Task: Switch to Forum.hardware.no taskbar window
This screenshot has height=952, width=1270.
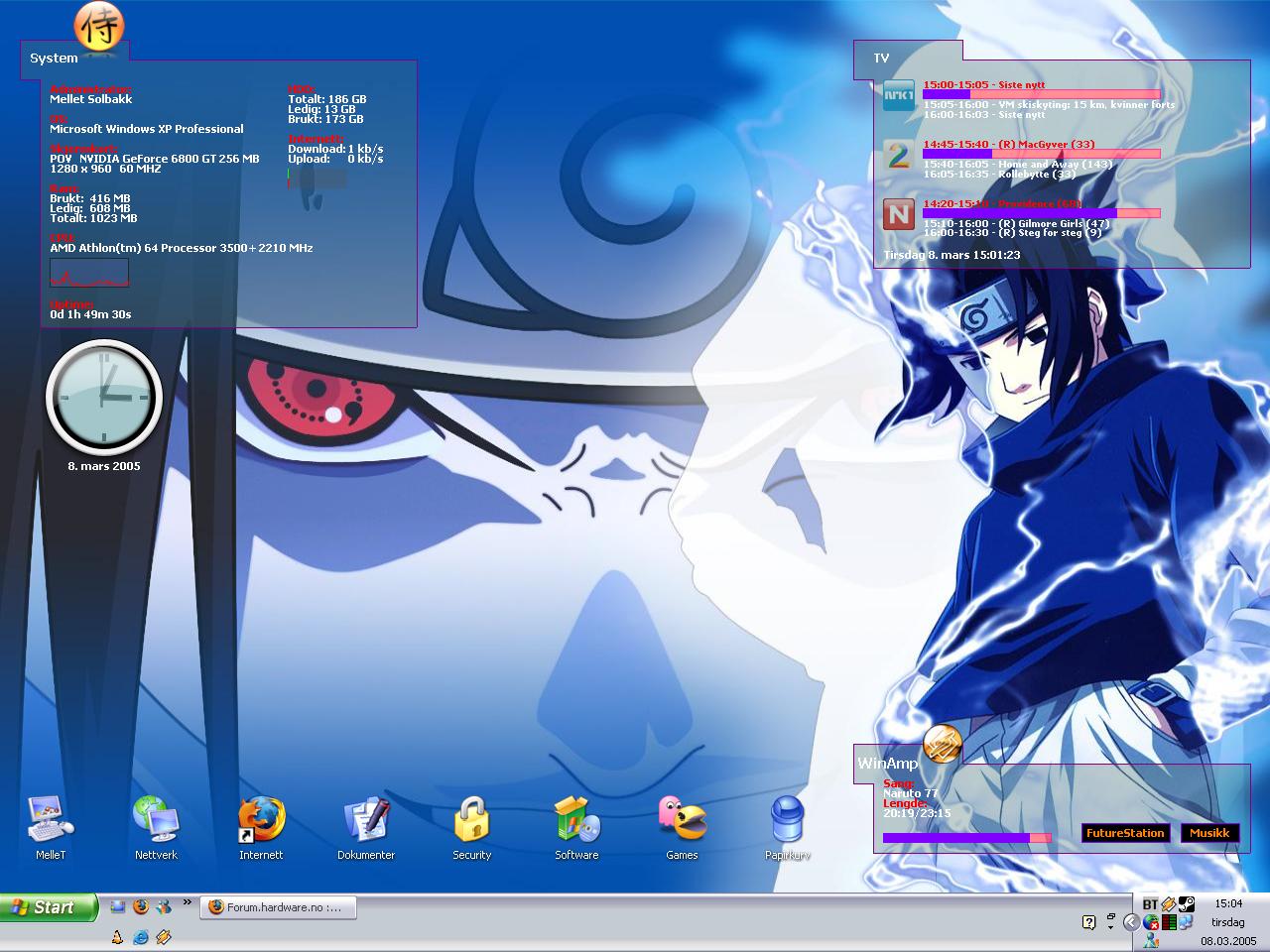Action: pyautogui.click(x=279, y=906)
